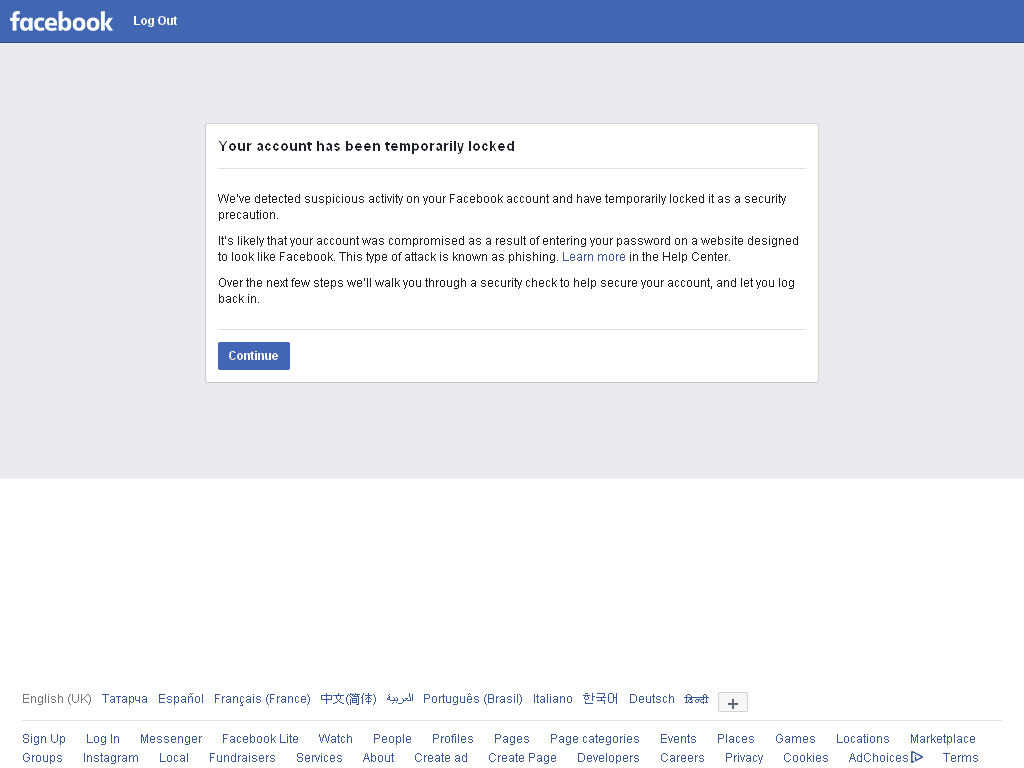Open the Cookies policy link
1024x768 pixels.
click(x=805, y=758)
